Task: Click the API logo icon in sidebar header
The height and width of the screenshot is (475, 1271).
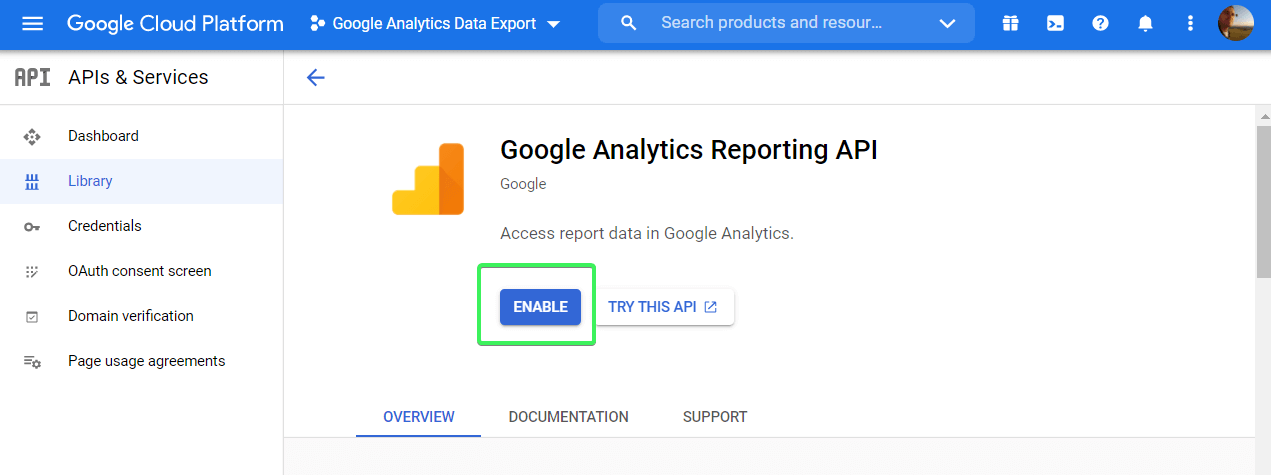Action: tap(32, 77)
